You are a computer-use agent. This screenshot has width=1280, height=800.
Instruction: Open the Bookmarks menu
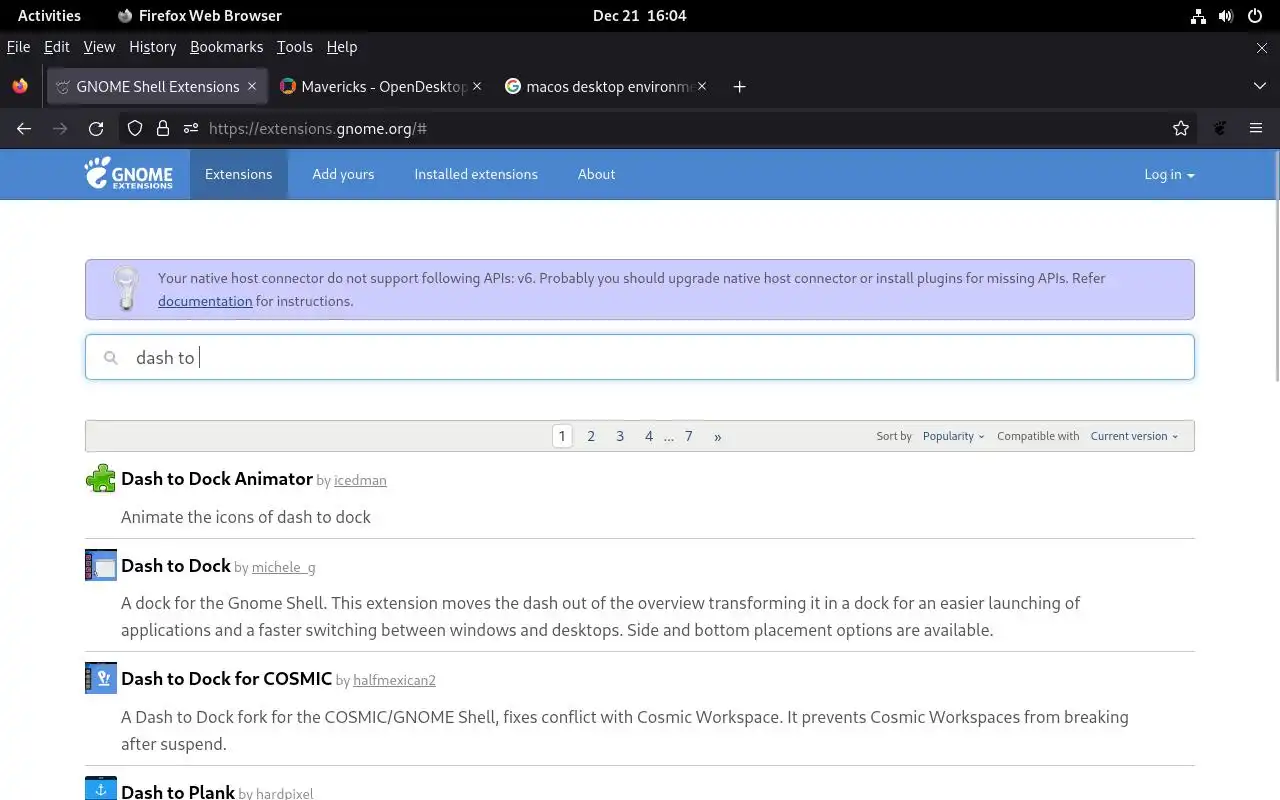pos(226,47)
